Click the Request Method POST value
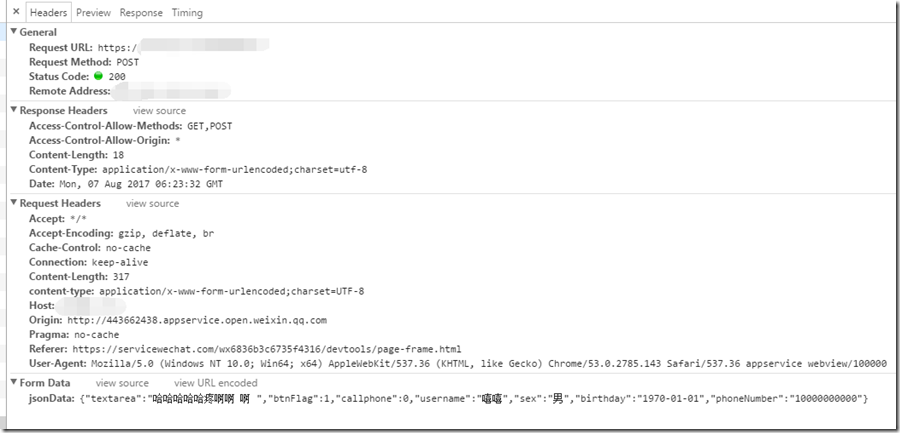This screenshot has width=900, height=433. 127,62
